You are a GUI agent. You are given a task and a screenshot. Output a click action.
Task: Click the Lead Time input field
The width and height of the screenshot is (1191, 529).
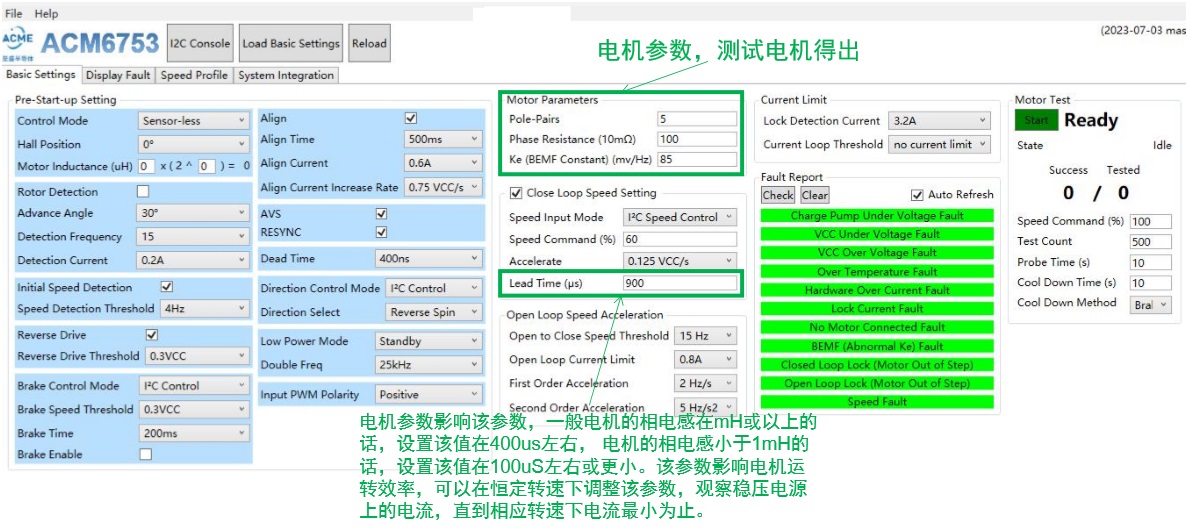click(679, 283)
